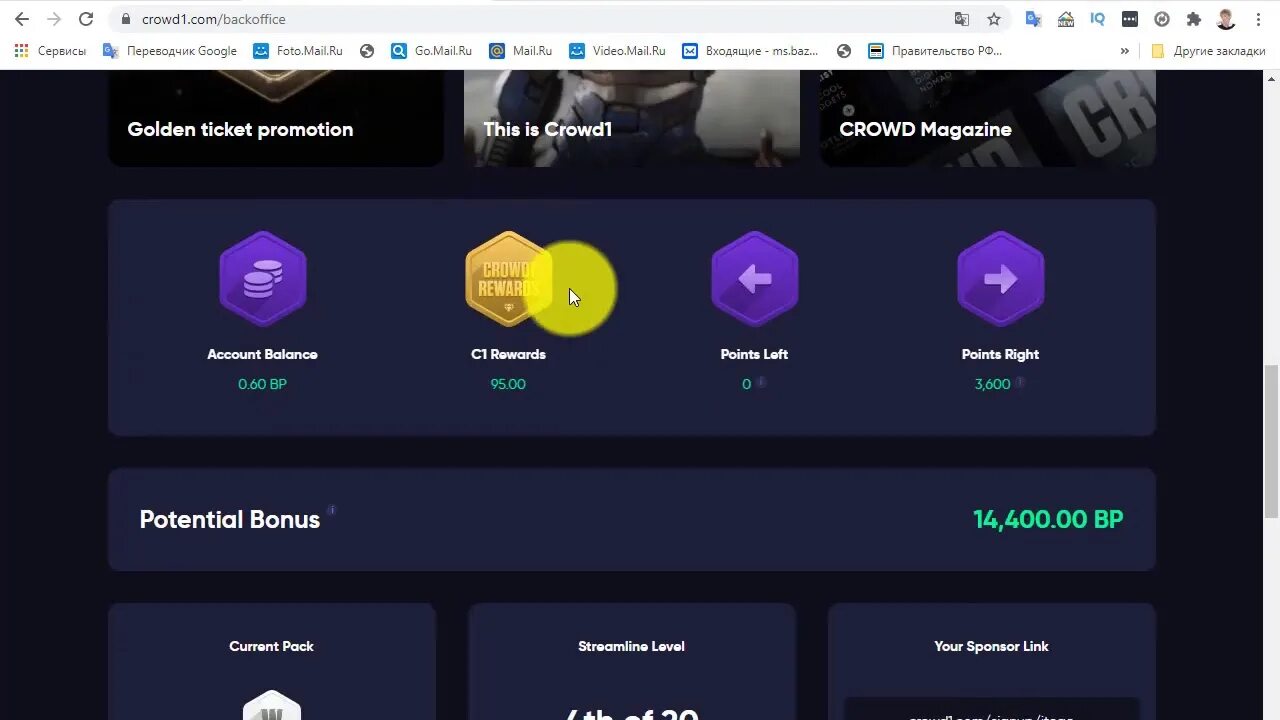
Task: Open the Сервисы apps grid shortcut
Action: point(50,51)
